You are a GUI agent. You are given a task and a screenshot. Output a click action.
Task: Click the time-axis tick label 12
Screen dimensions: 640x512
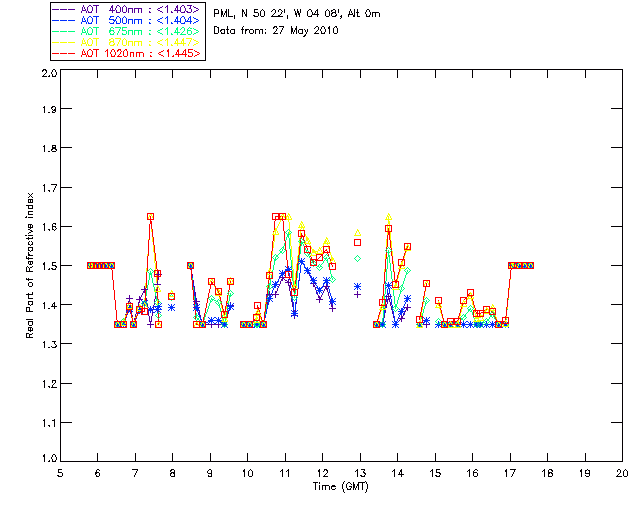322,473
